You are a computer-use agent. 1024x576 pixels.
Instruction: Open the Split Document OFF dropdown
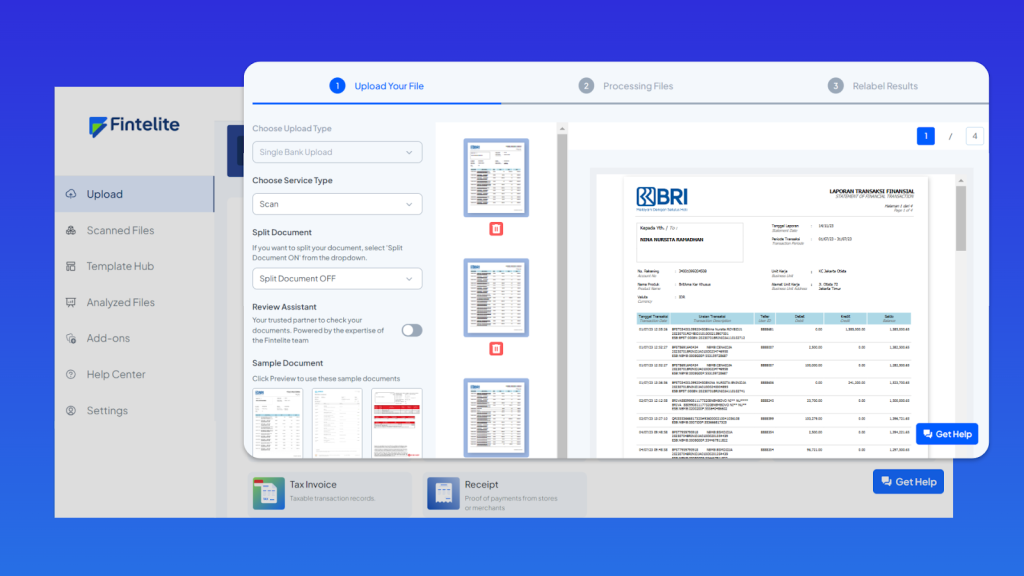click(337, 278)
